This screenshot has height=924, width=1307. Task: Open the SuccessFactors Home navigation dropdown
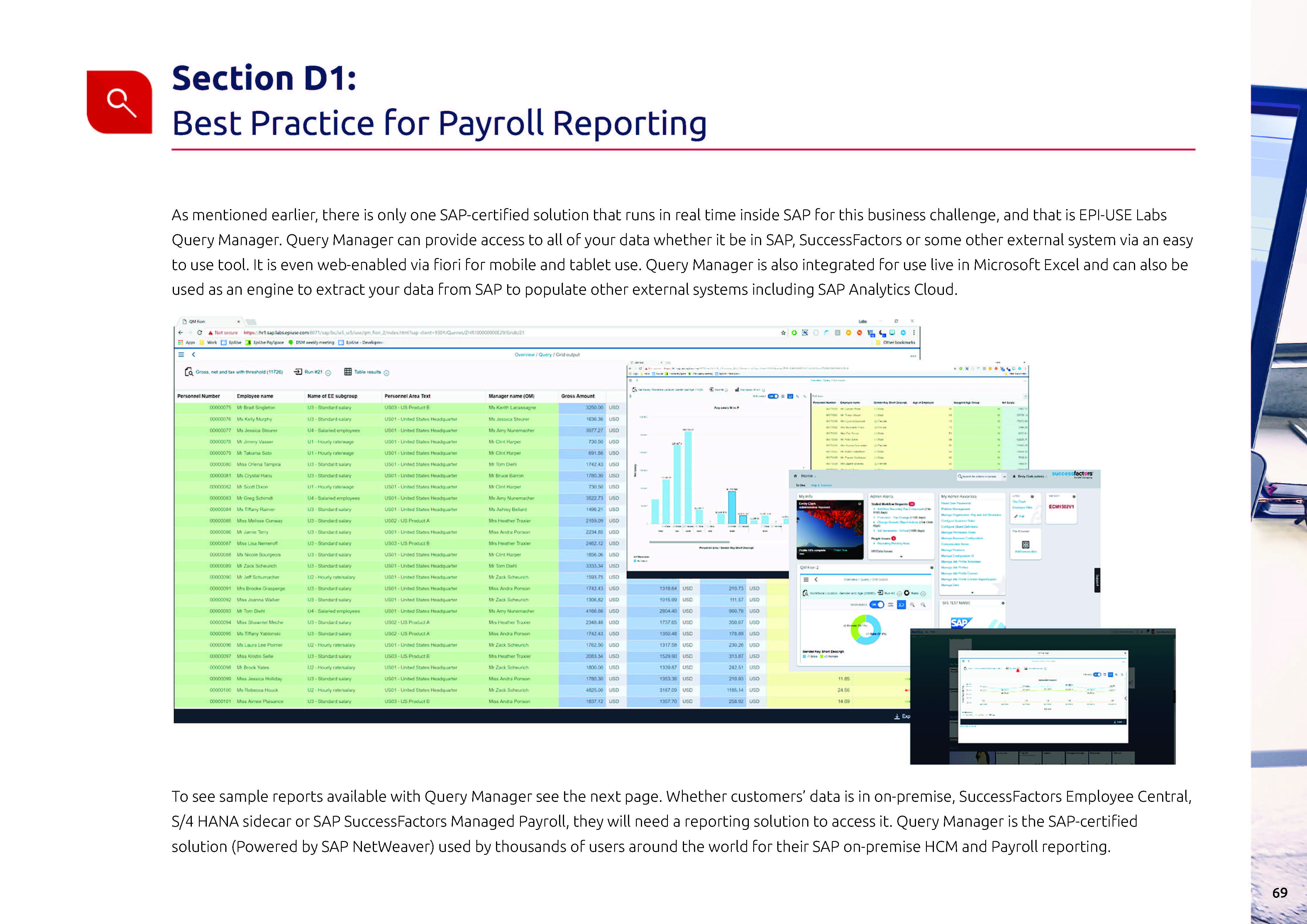click(x=808, y=476)
